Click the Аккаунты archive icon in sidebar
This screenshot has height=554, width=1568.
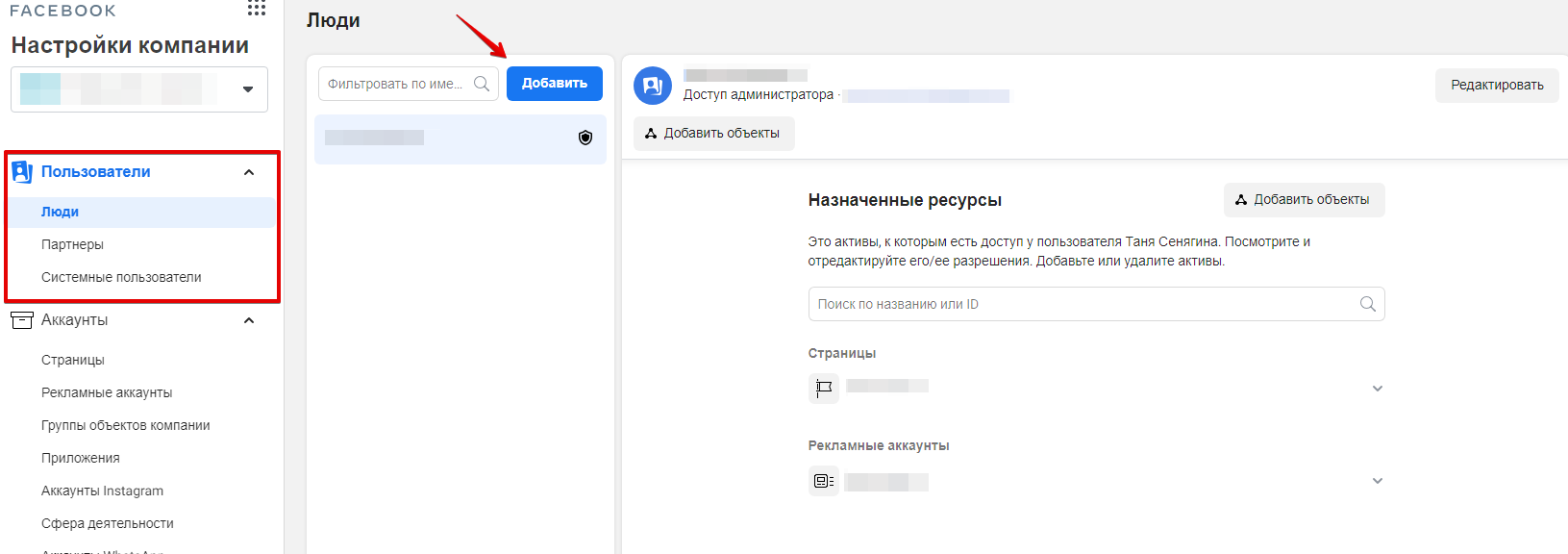pyautogui.click(x=21, y=320)
